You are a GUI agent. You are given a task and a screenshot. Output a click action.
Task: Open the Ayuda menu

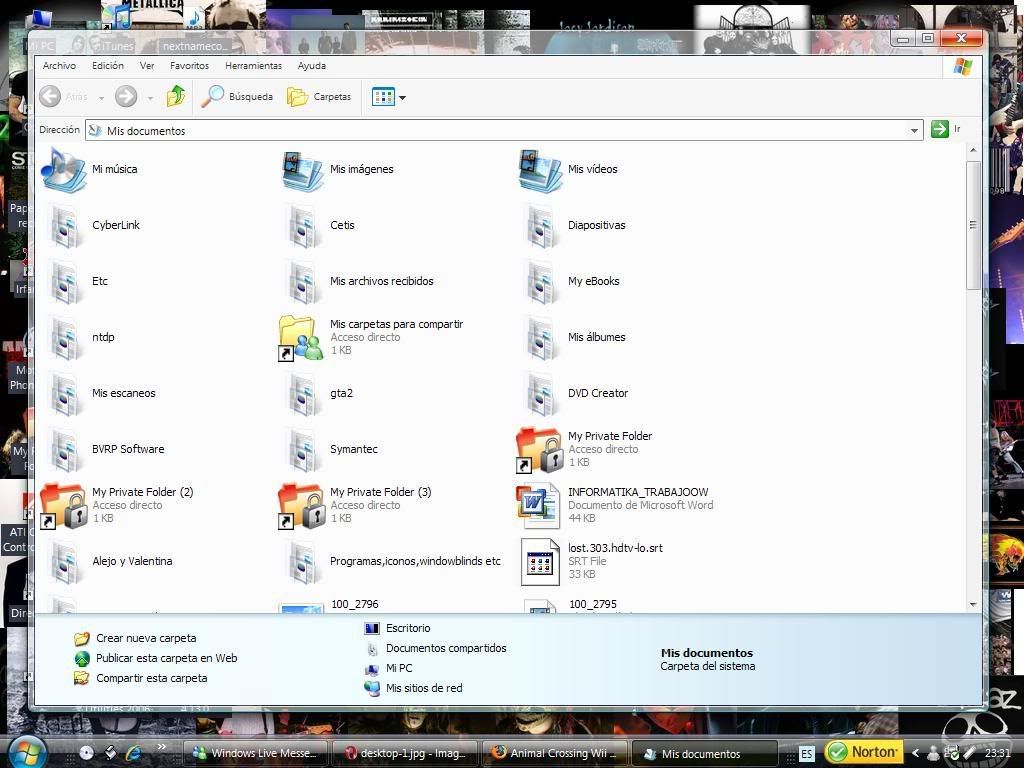tap(312, 66)
